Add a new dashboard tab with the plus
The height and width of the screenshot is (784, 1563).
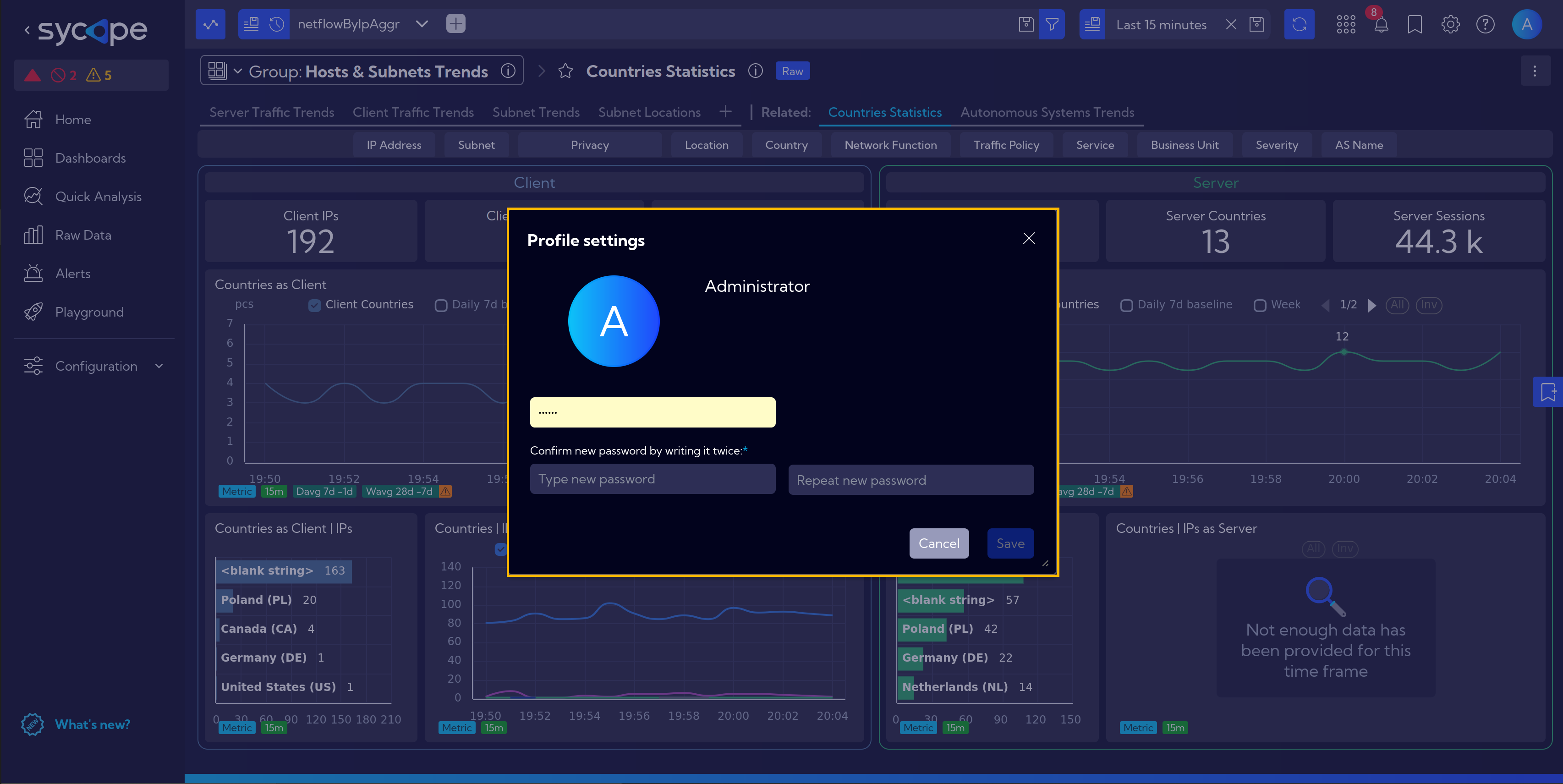coord(725,112)
